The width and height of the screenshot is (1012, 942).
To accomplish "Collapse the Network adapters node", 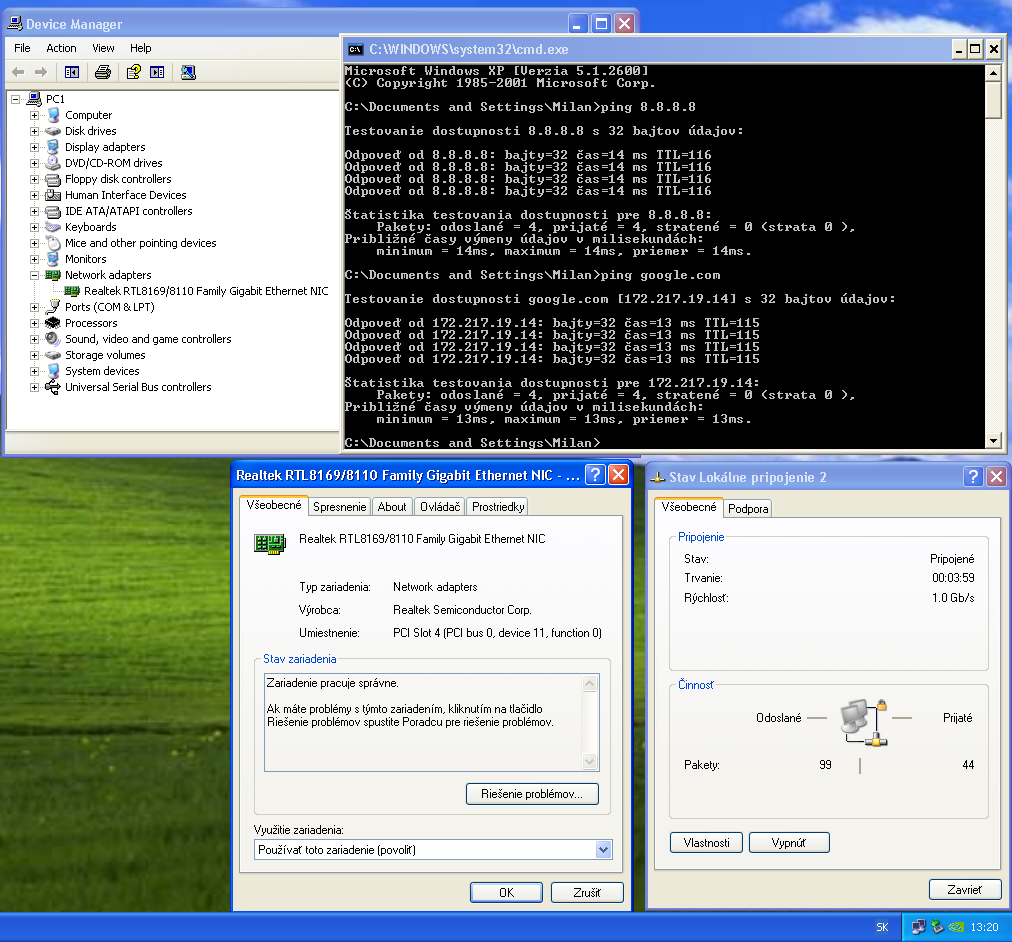I will pos(35,276).
